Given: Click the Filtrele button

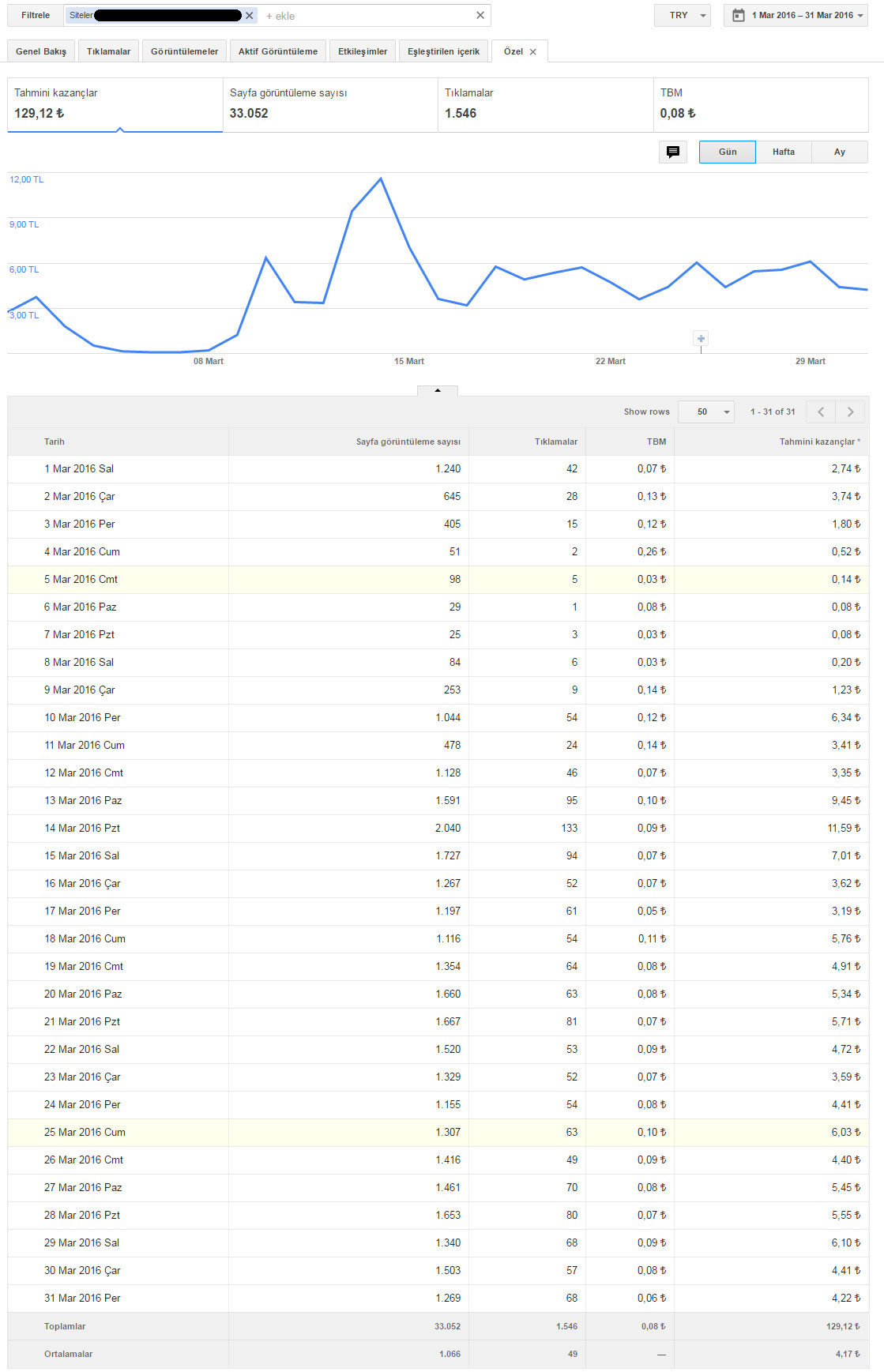Looking at the screenshot, I should 36,15.
